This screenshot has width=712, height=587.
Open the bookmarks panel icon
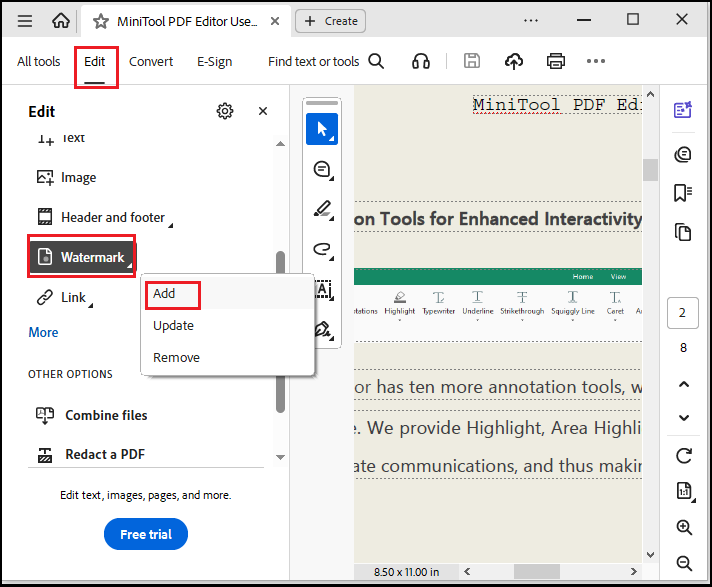click(x=682, y=193)
